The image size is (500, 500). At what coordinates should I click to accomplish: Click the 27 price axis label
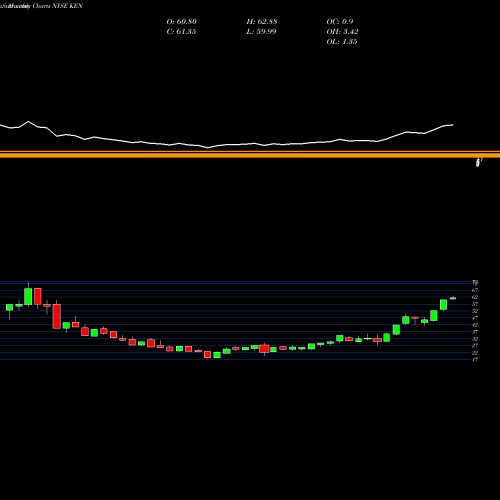(475, 346)
